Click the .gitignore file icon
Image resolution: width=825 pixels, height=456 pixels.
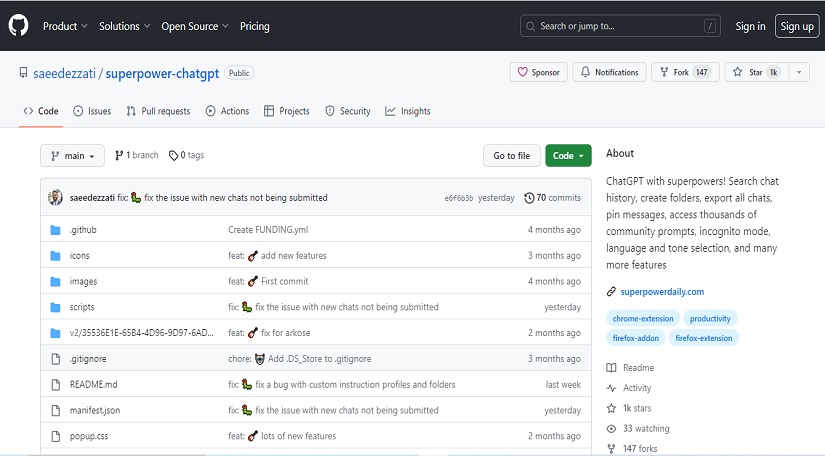coord(56,359)
